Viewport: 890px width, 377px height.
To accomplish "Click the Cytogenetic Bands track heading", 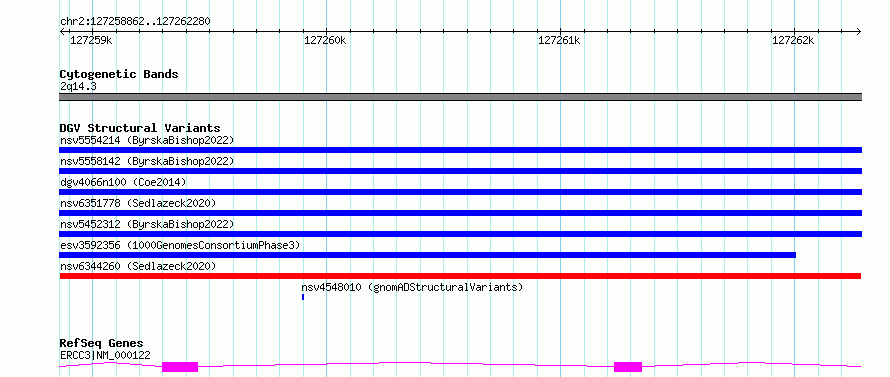I will point(119,74).
